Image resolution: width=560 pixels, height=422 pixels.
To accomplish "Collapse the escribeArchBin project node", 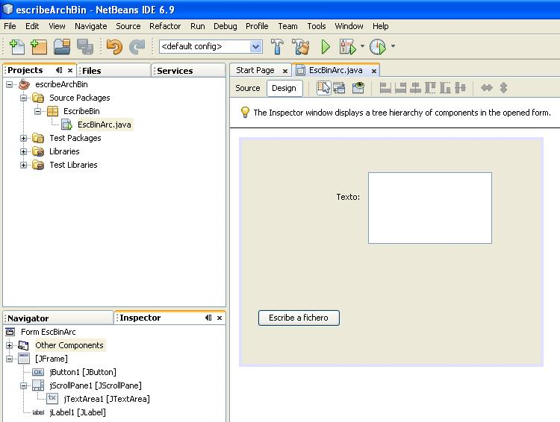I will click(x=10, y=85).
